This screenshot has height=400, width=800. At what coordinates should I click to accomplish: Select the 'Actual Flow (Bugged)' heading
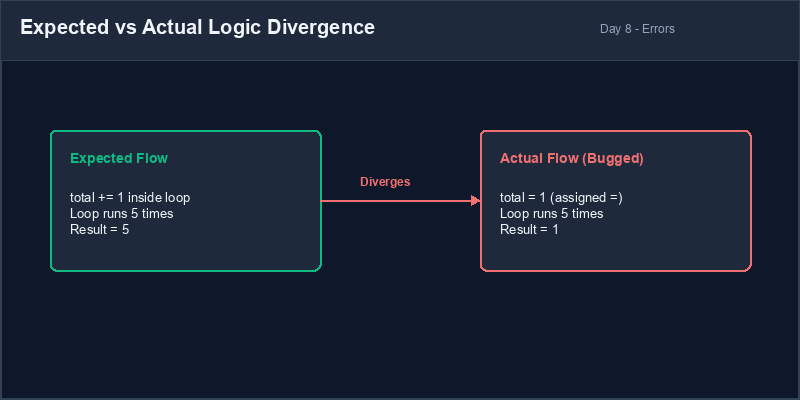[x=571, y=158]
